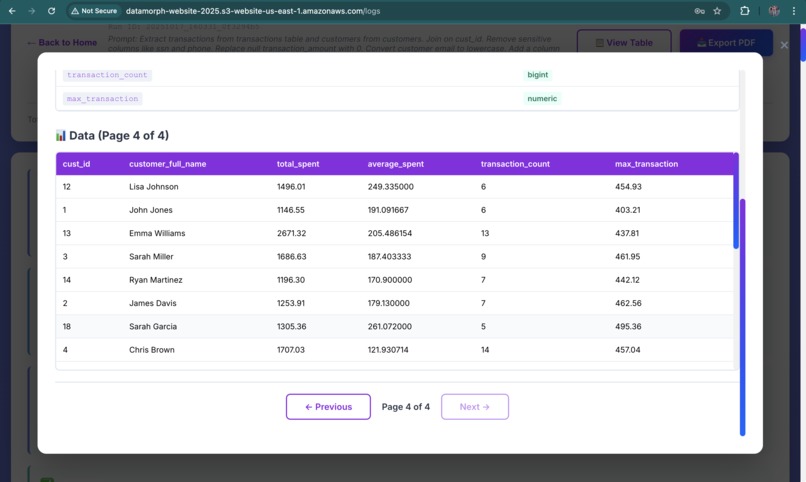Click the Page 4 of 4 pagination label
The height and width of the screenshot is (482, 806).
[x=406, y=406]
